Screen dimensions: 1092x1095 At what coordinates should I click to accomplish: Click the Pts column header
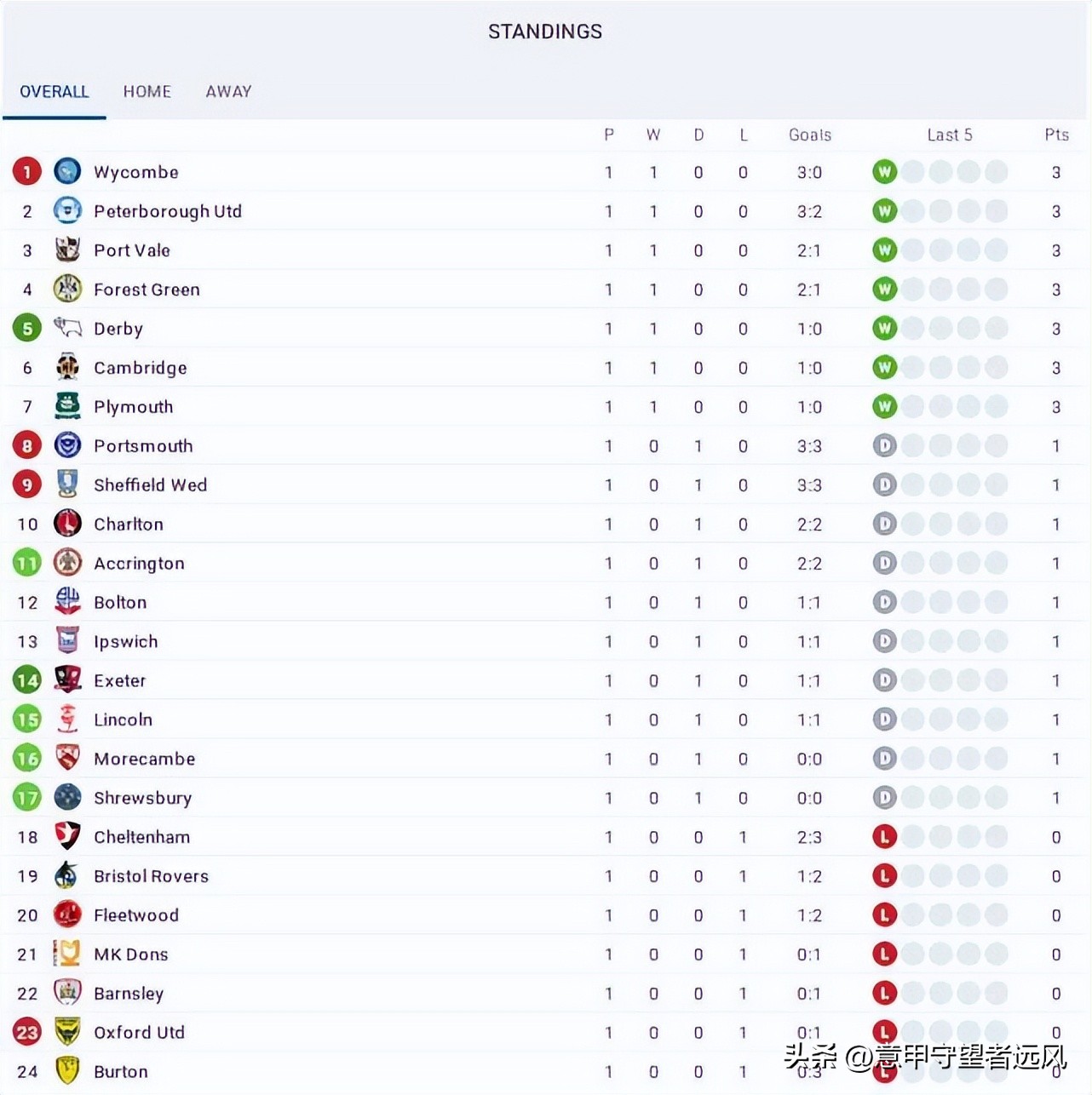[1056, 135]
